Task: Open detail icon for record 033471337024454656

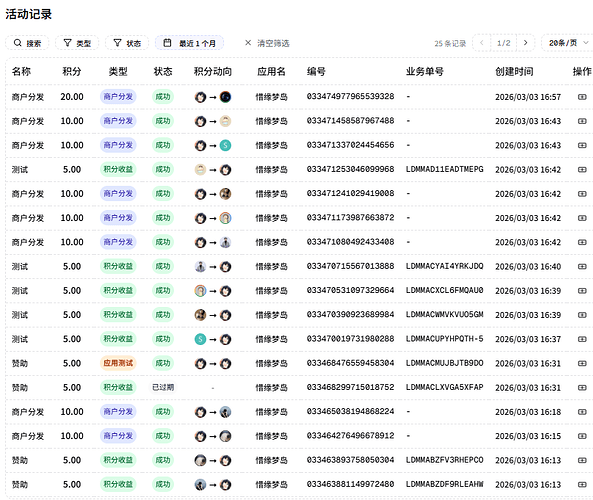Action: pos(582,145)
